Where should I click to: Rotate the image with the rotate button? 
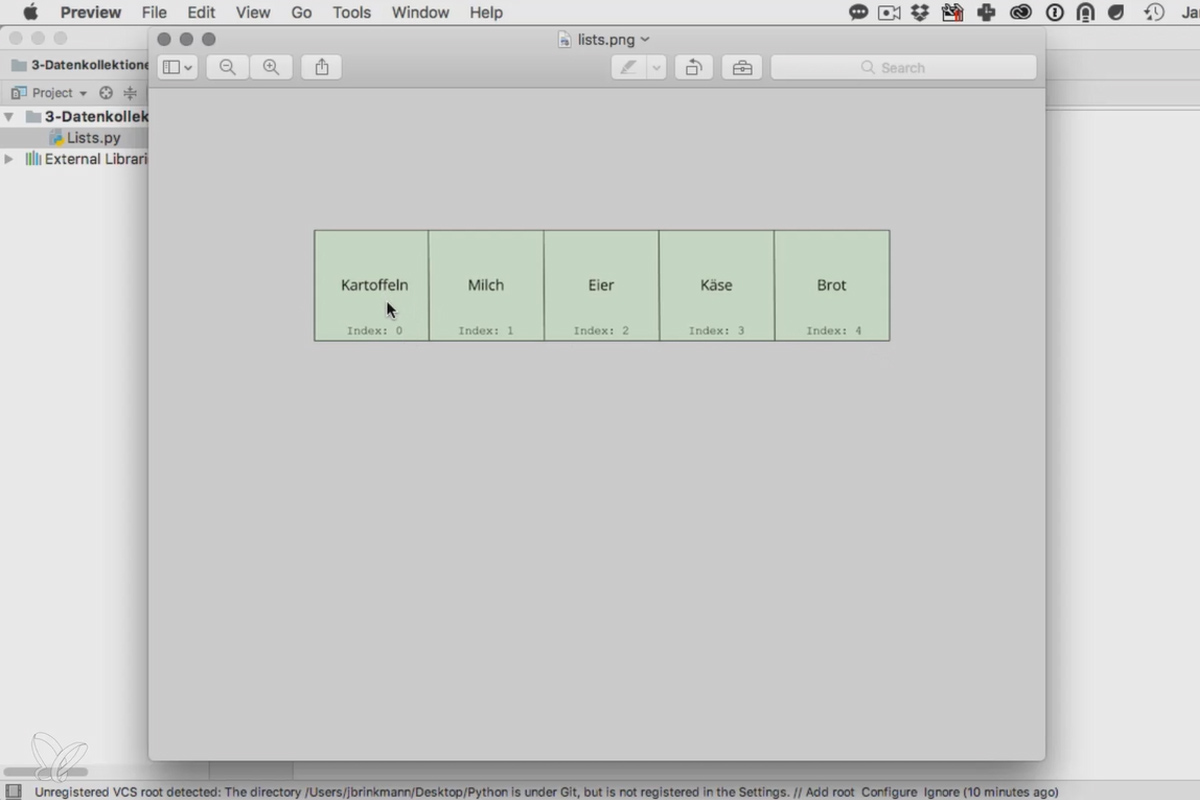[693, 67]
